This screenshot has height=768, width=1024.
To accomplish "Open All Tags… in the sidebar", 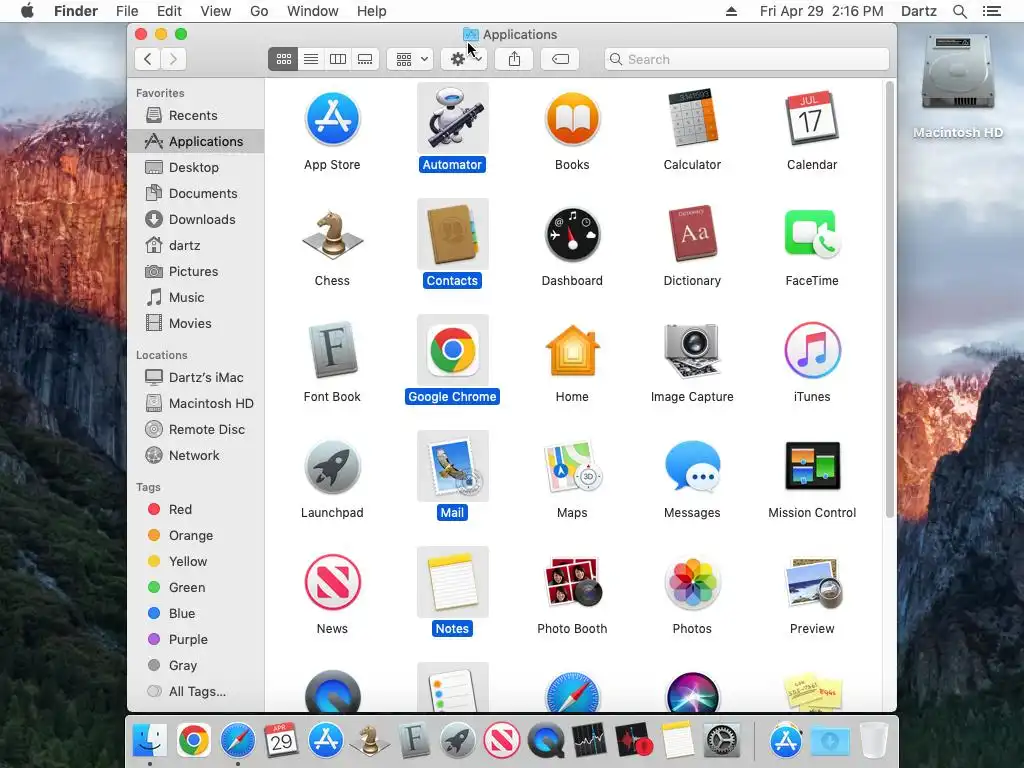I will [x=196, y=691].
